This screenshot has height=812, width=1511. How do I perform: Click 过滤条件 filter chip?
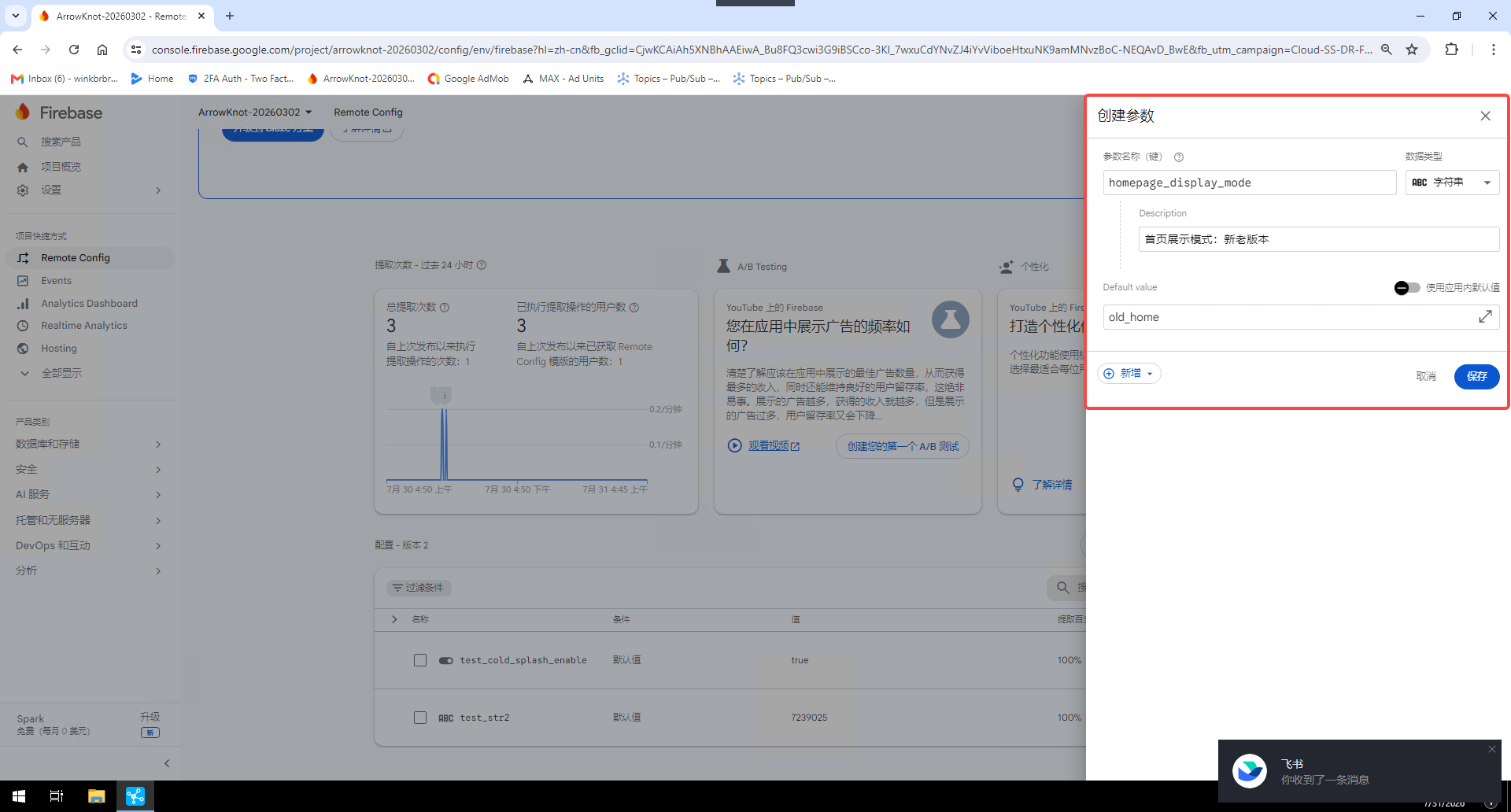419,588
